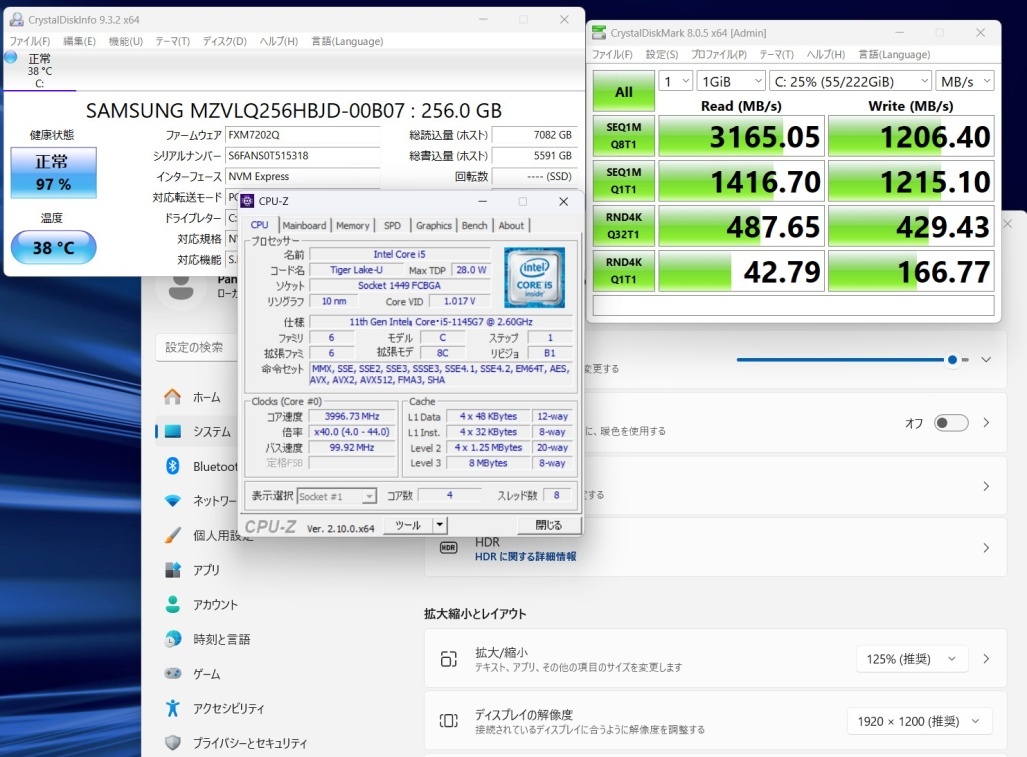Click the user avatar icon in Settings
This screenshot has height=757, width=1027.
click(181, 287)
